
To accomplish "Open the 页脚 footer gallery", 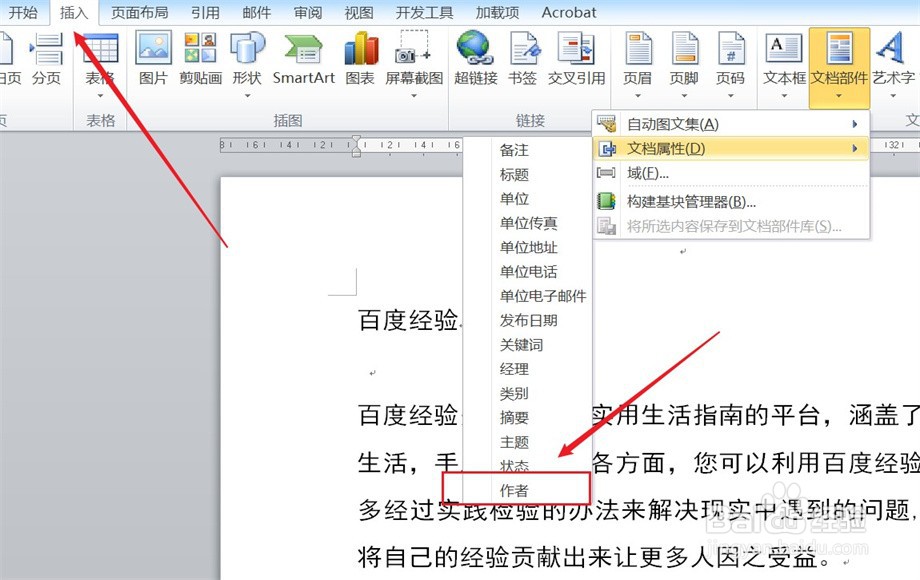I will (684, 63).
